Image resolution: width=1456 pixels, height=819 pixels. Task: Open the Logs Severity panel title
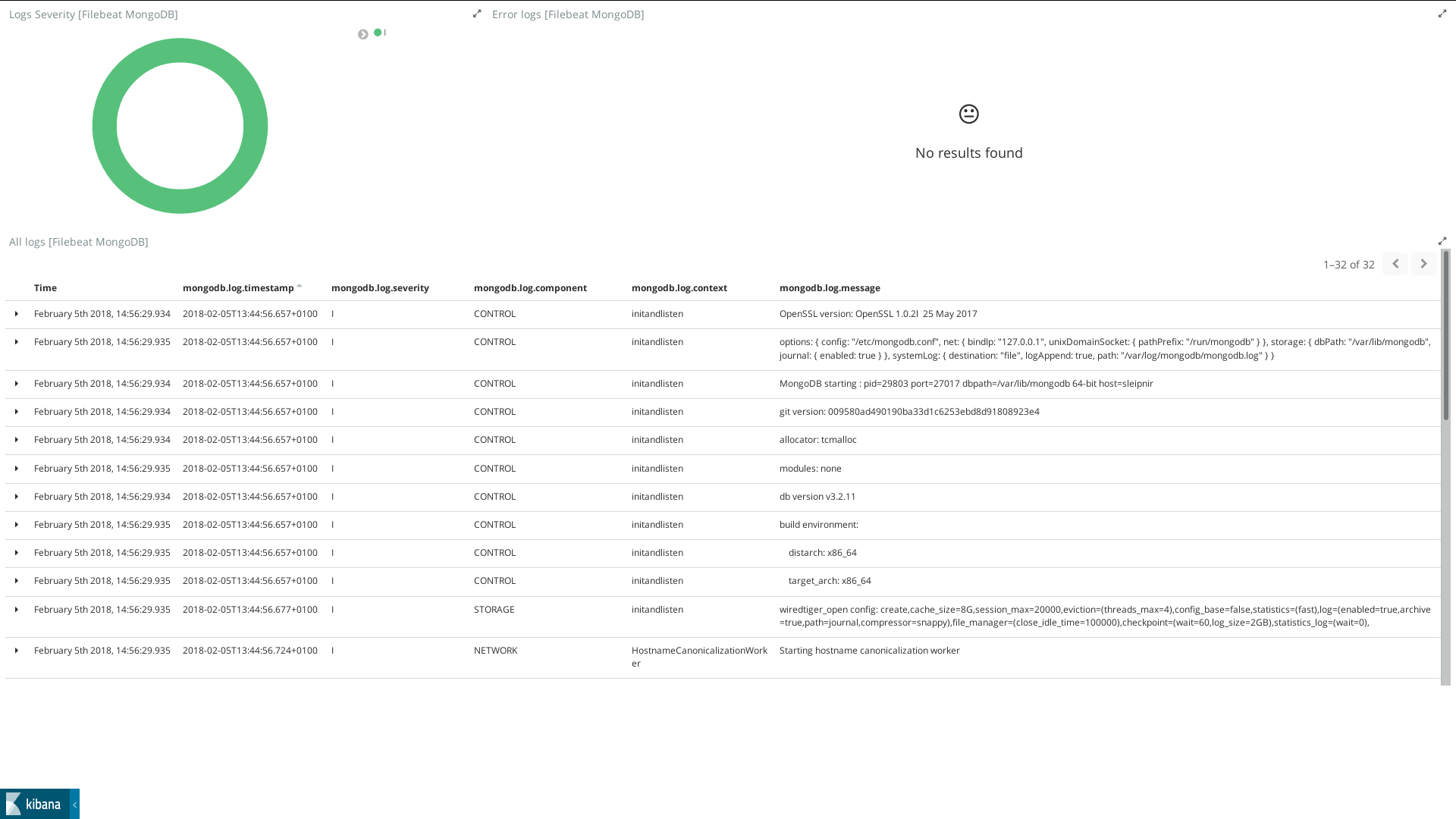pyautogui.click(x=93, y=14)
